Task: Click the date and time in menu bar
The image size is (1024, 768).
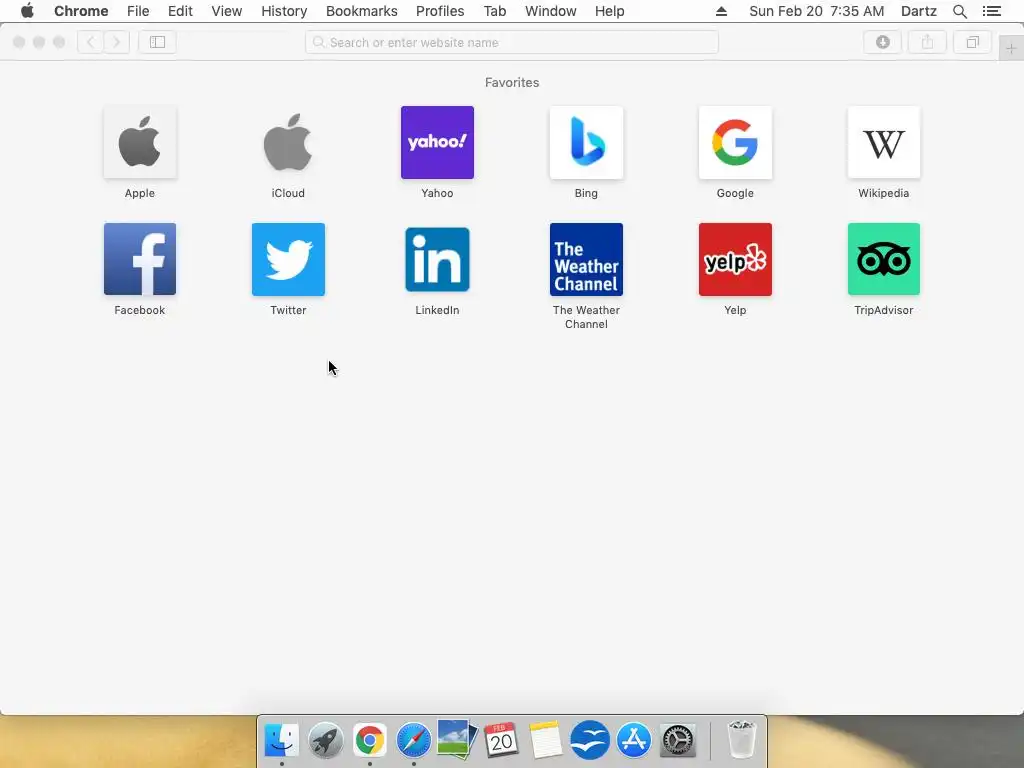Action: click(816, 11)
